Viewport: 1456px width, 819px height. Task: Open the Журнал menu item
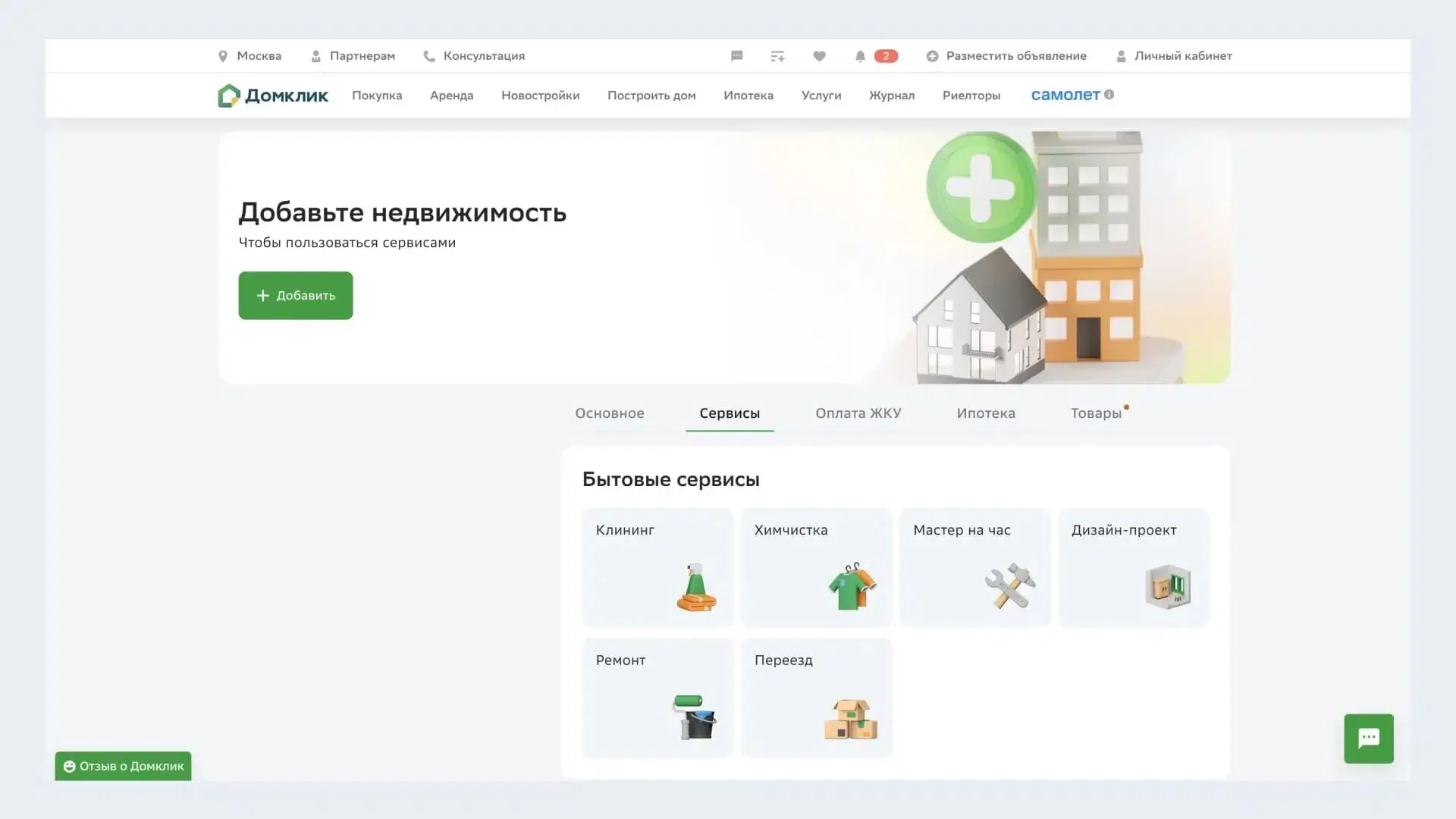892,96
